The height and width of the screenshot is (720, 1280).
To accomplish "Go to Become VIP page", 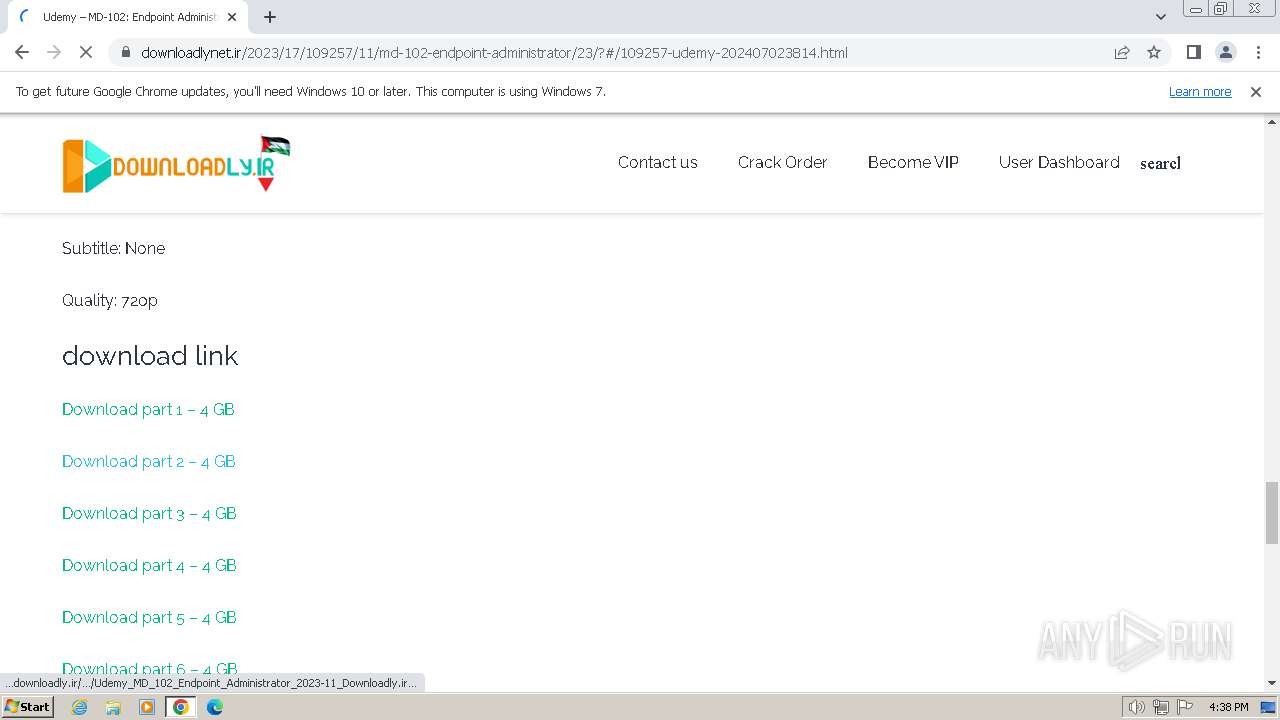I will pos(913,162).
